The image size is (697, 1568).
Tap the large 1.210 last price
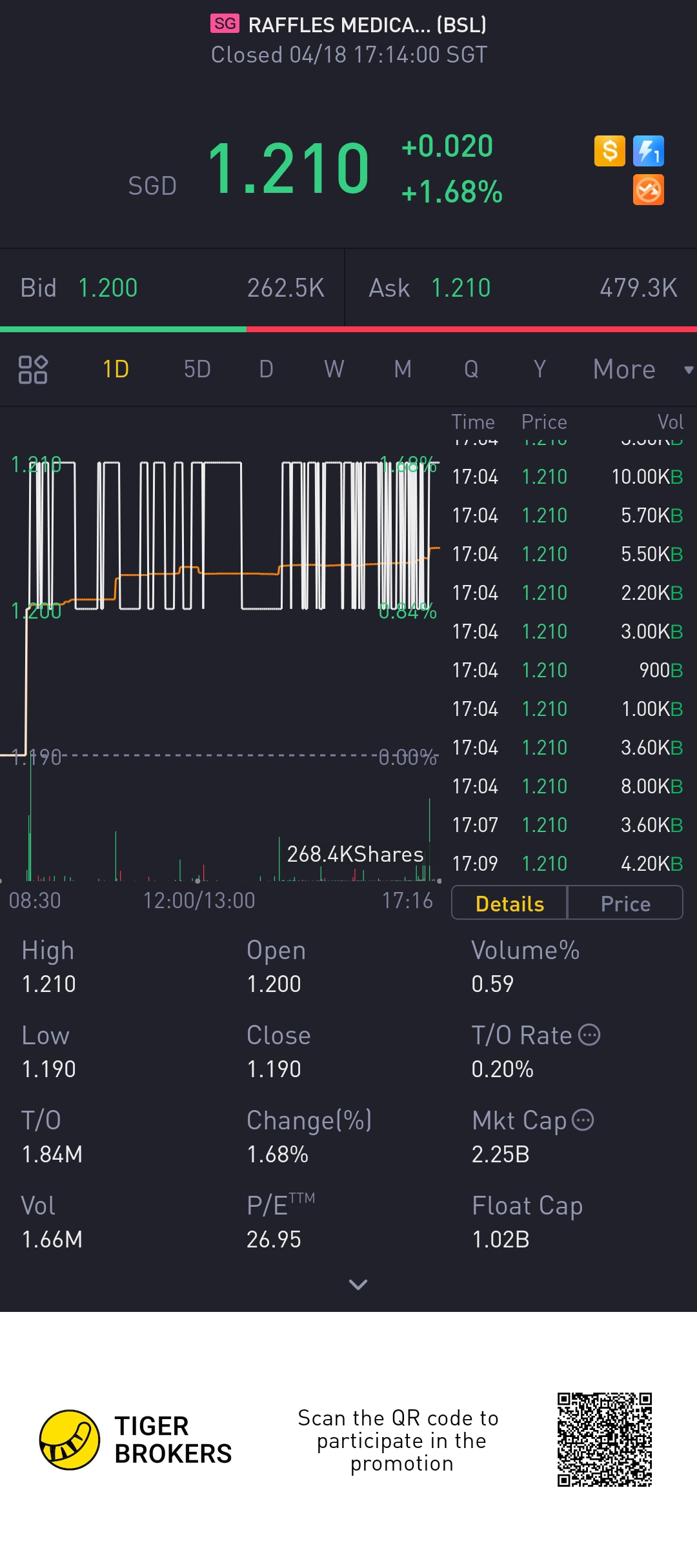coord(288,169)
